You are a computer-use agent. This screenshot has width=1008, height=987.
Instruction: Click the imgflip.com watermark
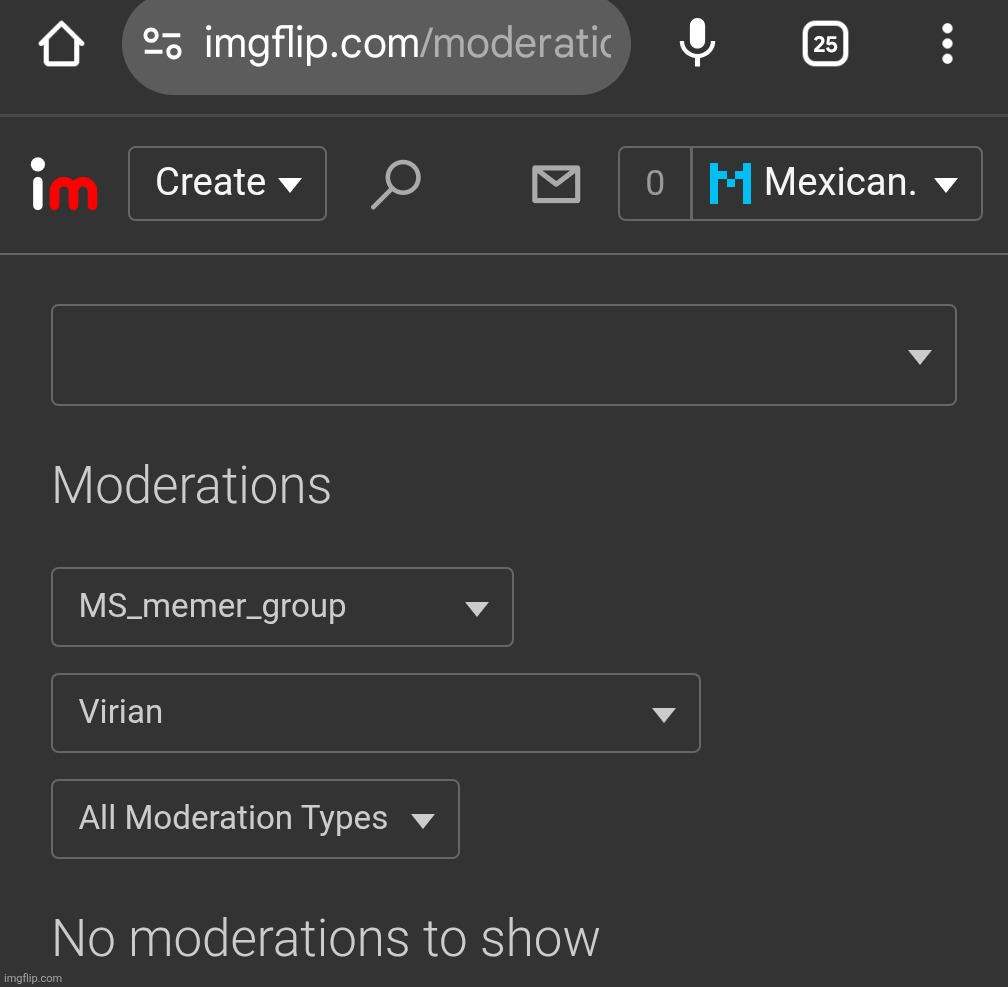32,978
